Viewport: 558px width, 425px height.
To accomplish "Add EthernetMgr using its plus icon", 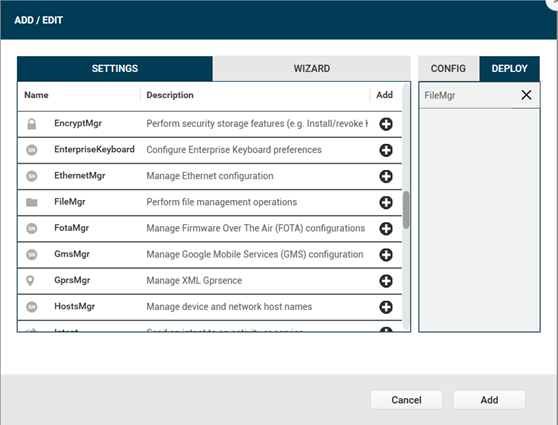I will (386, 176).
